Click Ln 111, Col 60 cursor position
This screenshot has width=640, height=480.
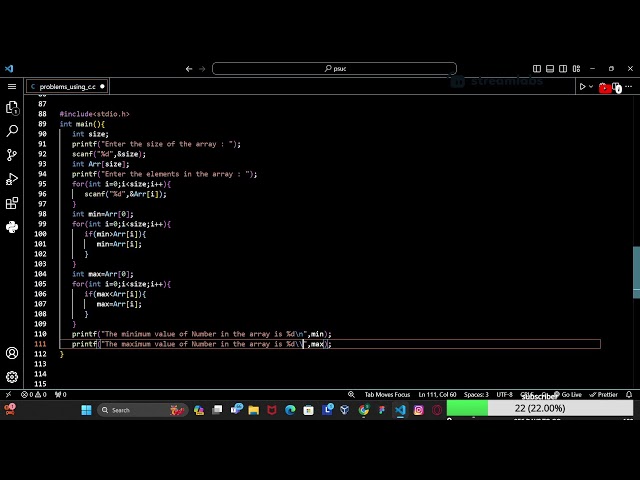tap(437, 394)
